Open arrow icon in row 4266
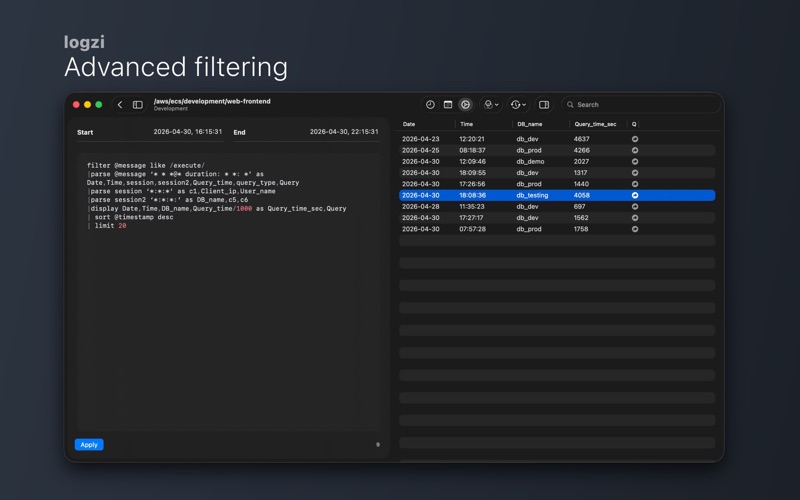800x500 pixels. 635,151
